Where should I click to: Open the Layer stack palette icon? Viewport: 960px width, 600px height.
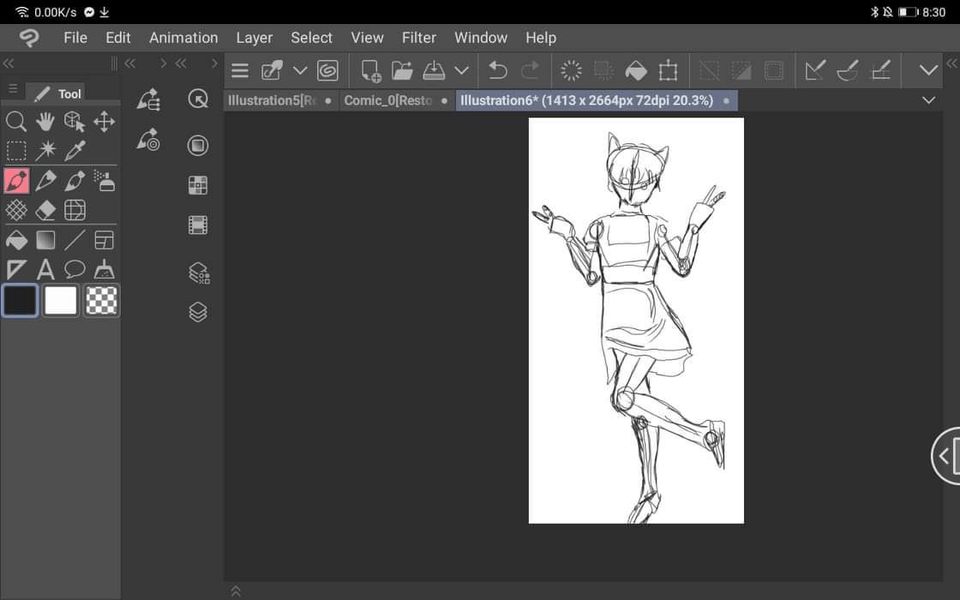pyautogui.click(x=198, y=312)
